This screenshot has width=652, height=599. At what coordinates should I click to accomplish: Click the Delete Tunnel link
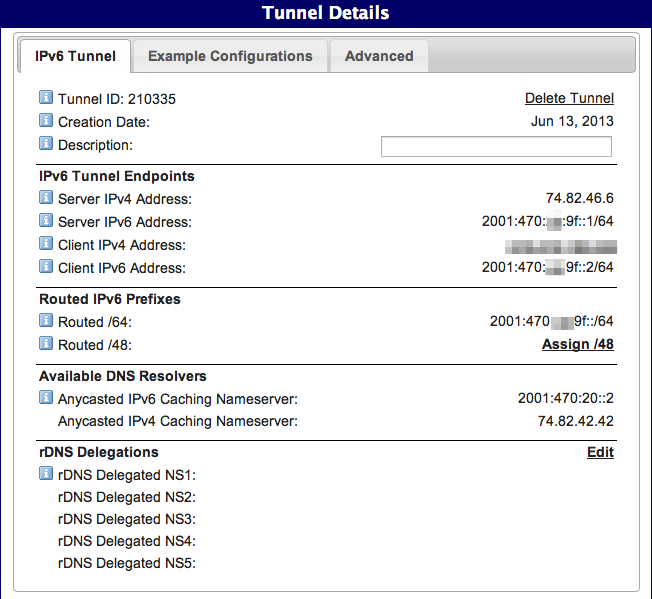(x=569, y=98)
